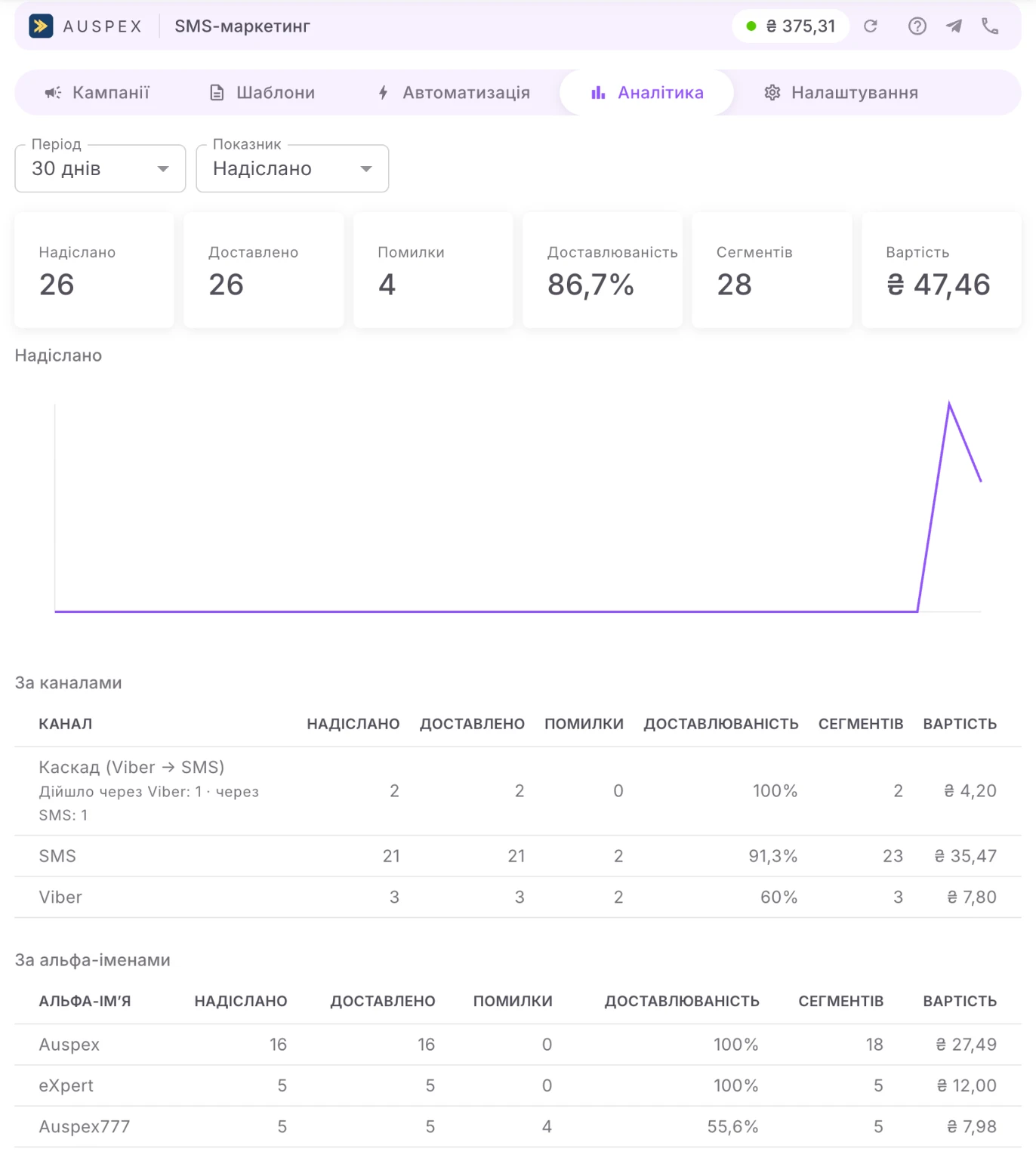Switch to the Шаблони tab
The height and width of the screenshot is (1170, 1036).
(262, 93)
